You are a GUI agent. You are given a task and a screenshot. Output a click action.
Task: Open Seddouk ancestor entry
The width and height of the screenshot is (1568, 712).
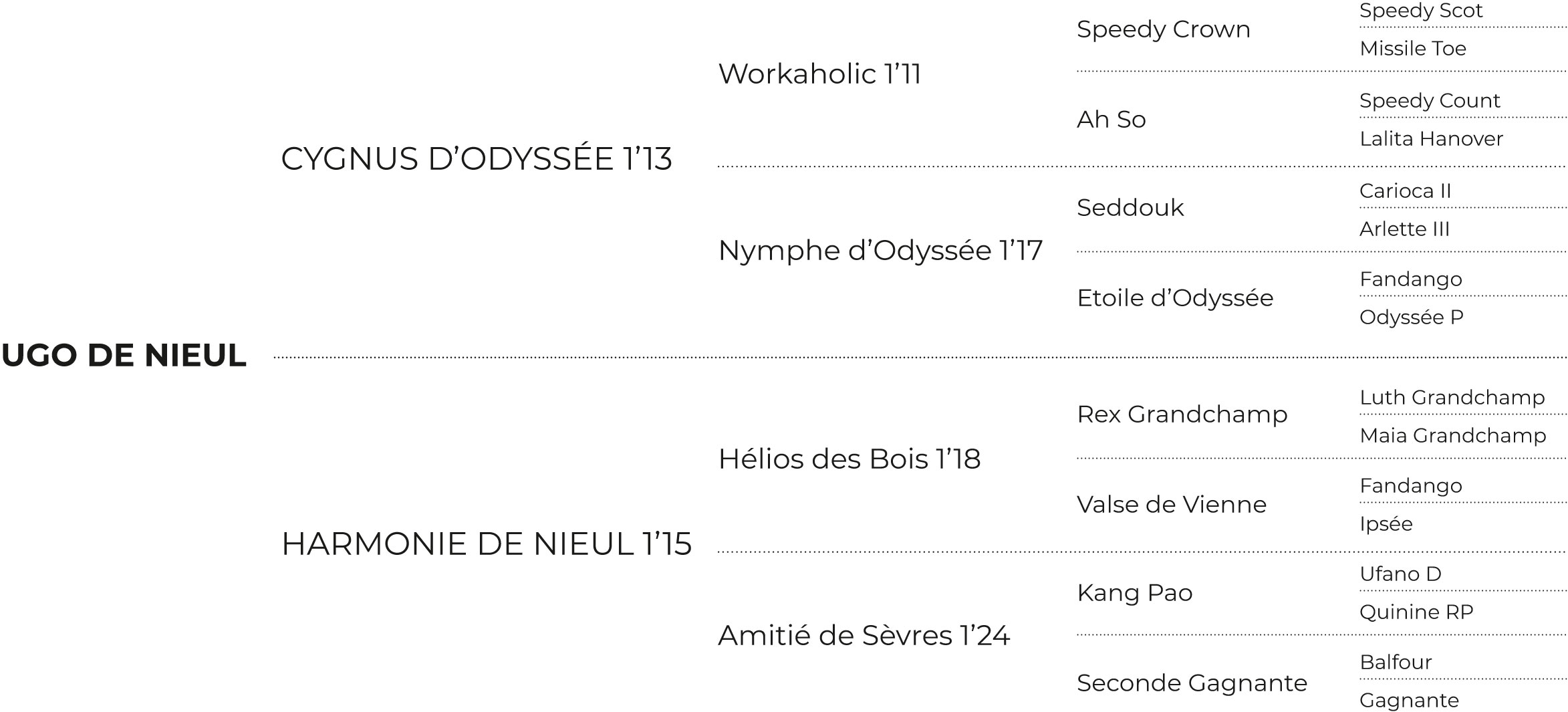pyautogui.click(x=1130, y=208)
